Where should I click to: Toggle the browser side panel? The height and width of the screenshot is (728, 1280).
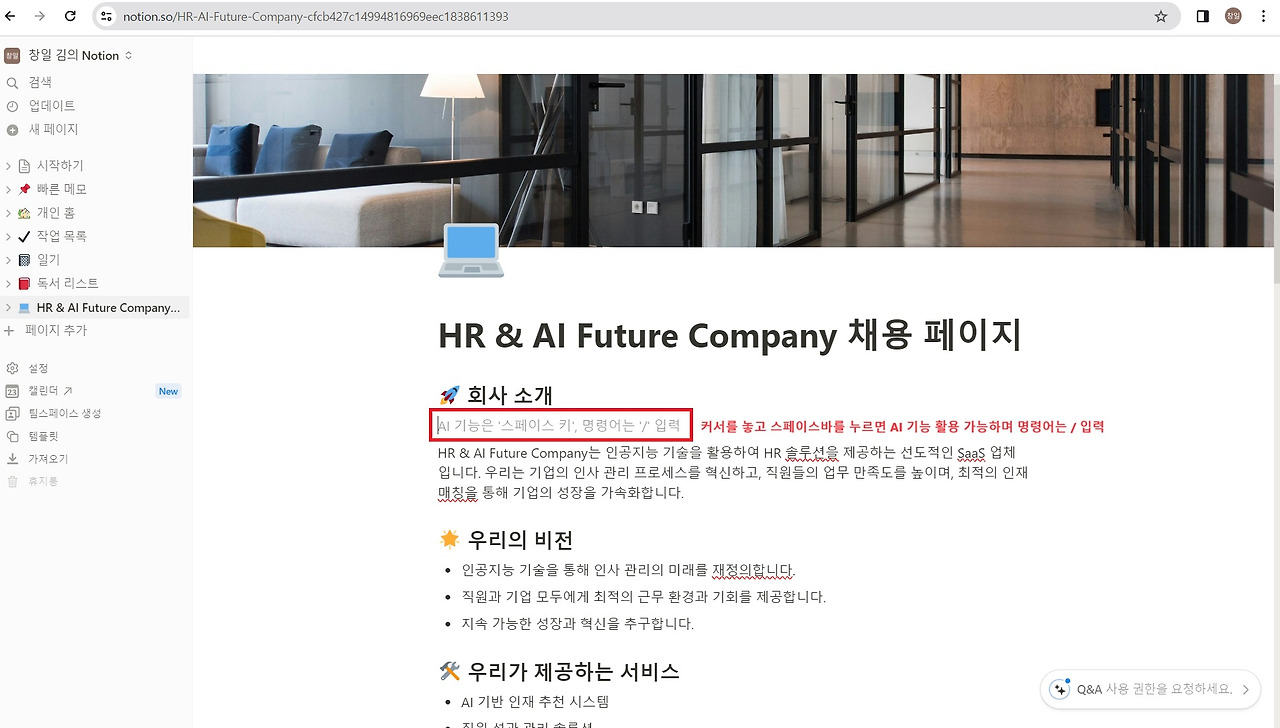pos(1203,17)
